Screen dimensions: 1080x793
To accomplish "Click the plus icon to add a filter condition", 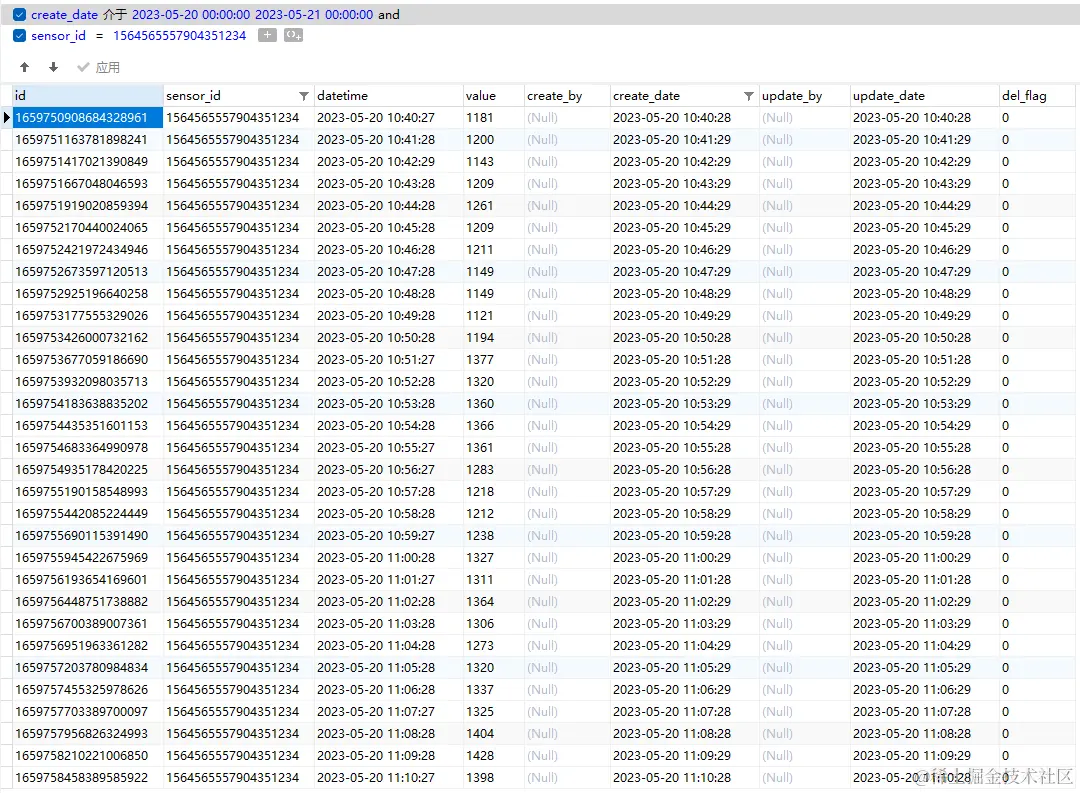I will click(267, 35).
